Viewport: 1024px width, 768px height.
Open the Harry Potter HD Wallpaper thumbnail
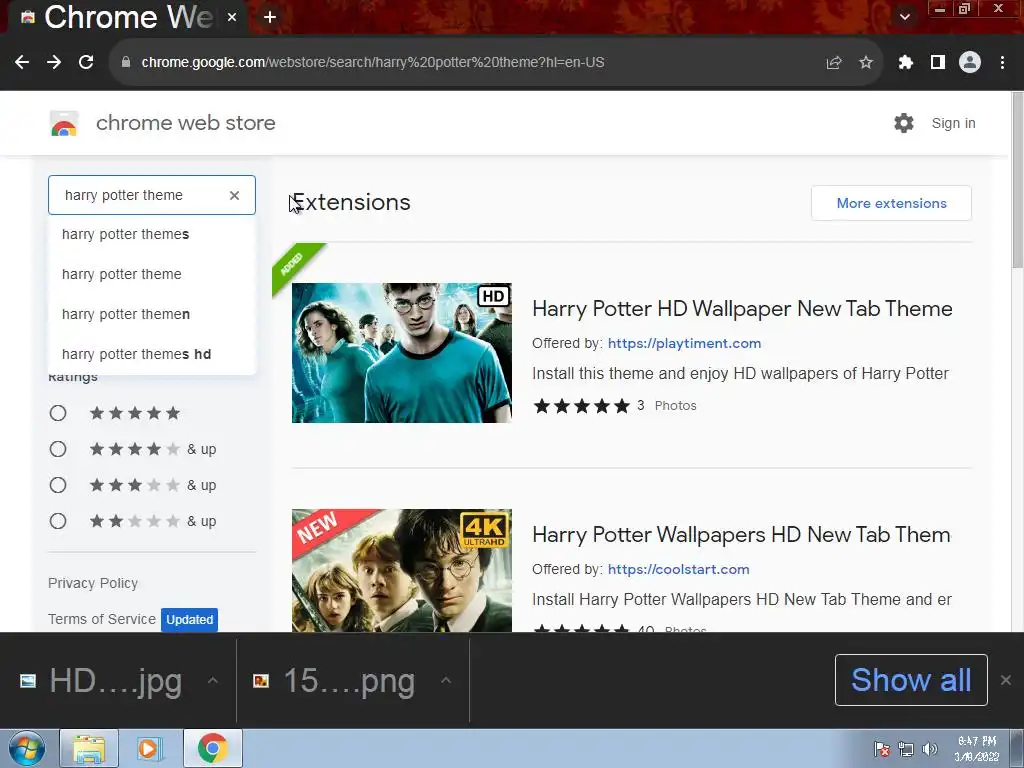point(402,353)
